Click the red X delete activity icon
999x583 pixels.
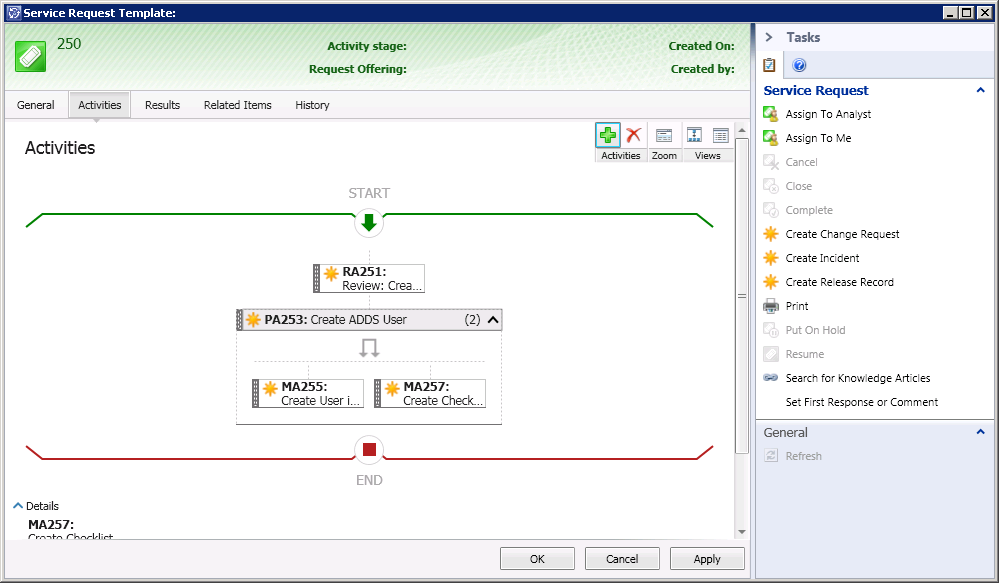[633, 136]
